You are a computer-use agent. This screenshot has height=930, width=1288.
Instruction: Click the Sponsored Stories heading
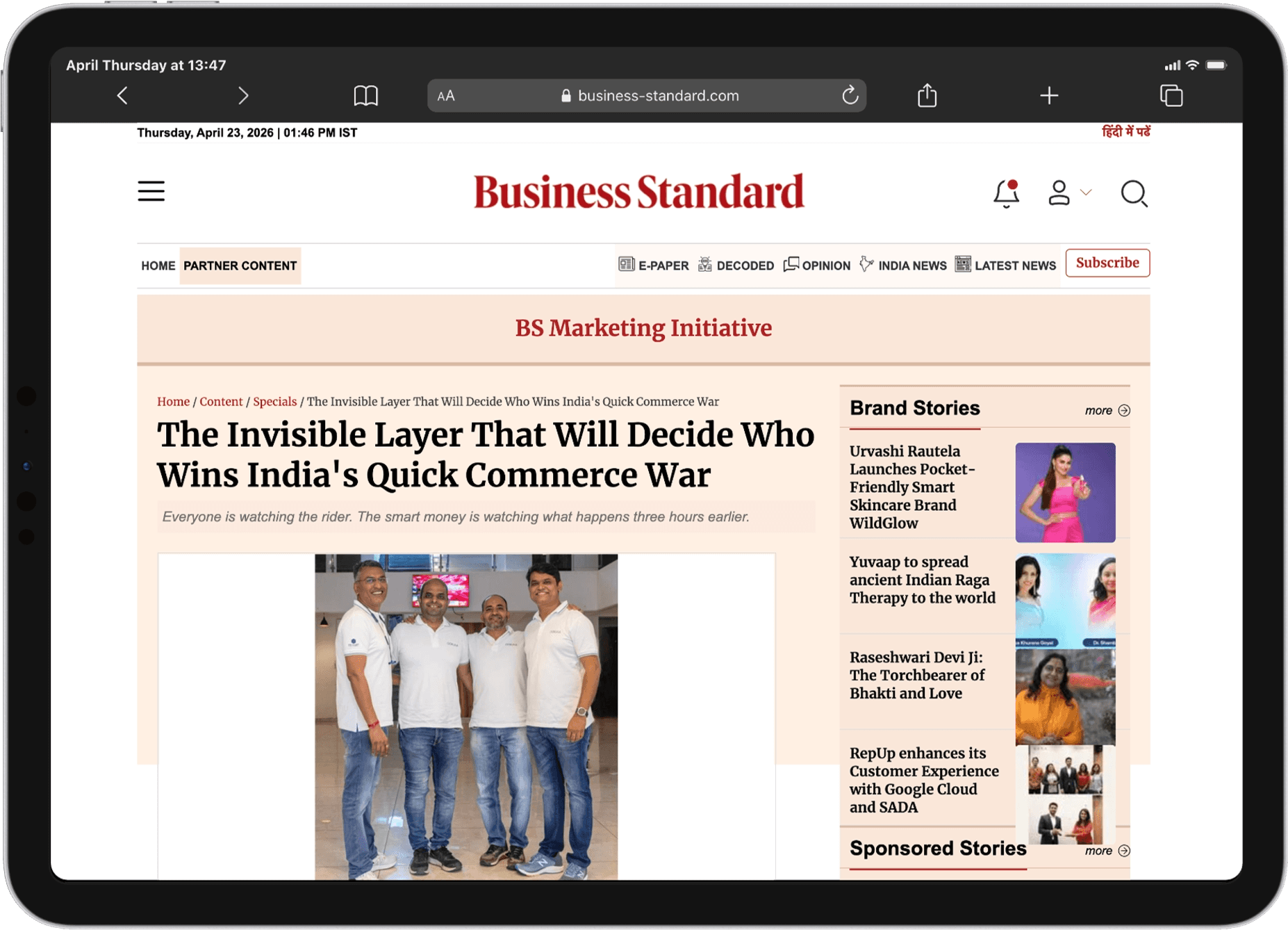tap(938, 849)
